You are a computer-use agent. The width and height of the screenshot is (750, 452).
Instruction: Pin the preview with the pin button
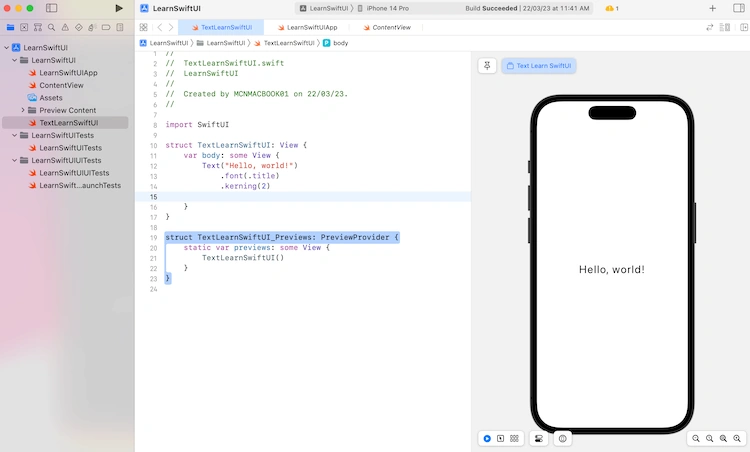coord(487,66)
